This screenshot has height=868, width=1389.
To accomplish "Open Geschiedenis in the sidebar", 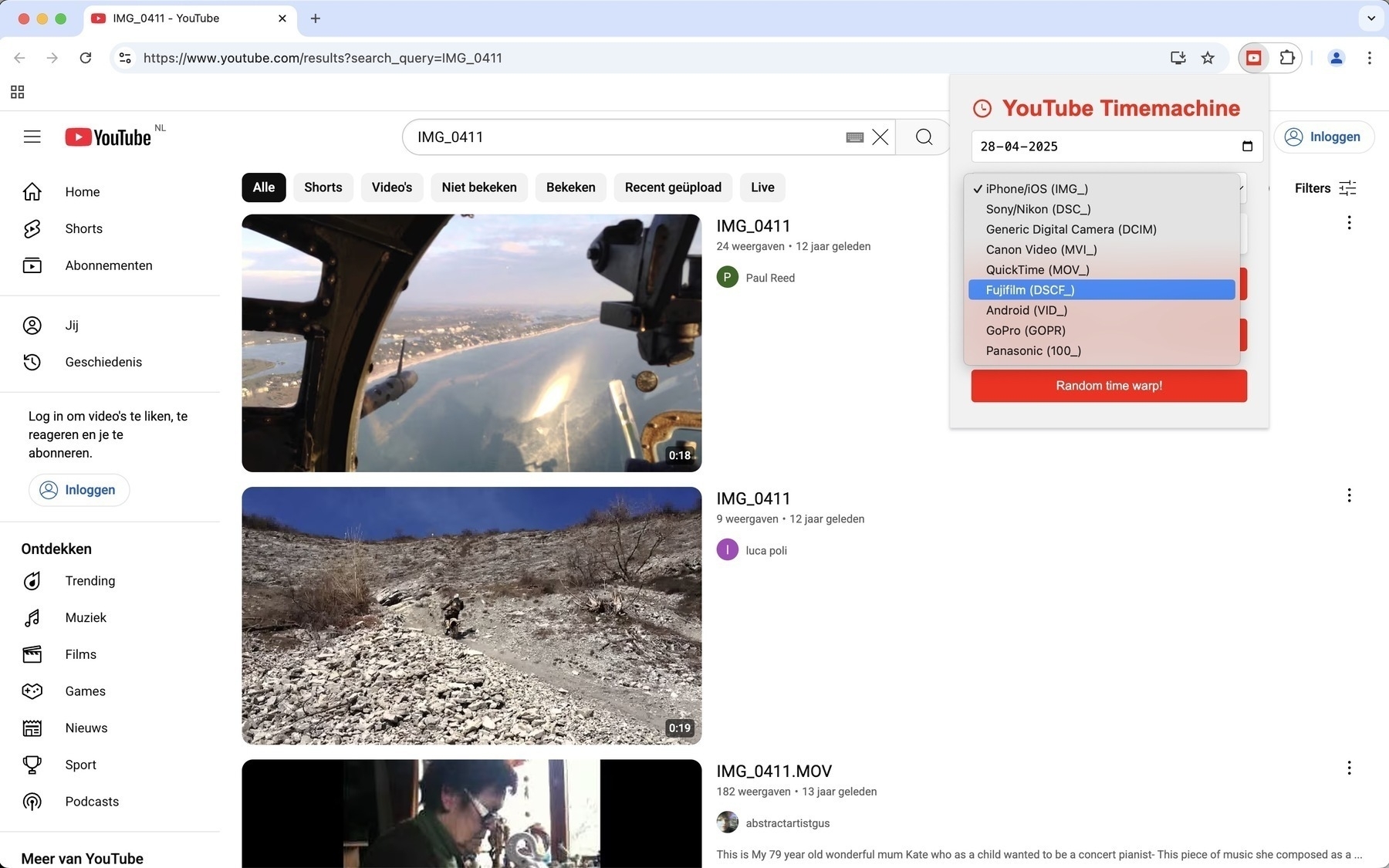I will 103,362.
